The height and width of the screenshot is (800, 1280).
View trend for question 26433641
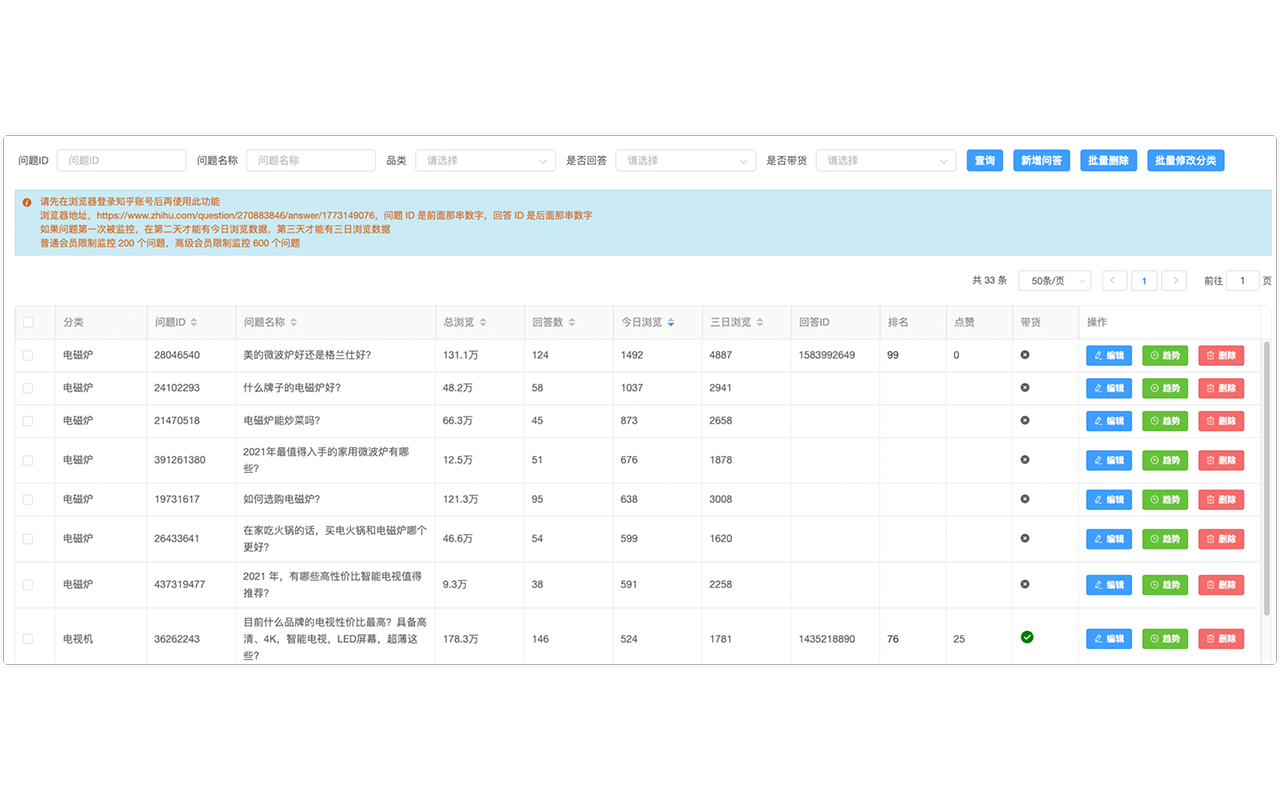1165,538
